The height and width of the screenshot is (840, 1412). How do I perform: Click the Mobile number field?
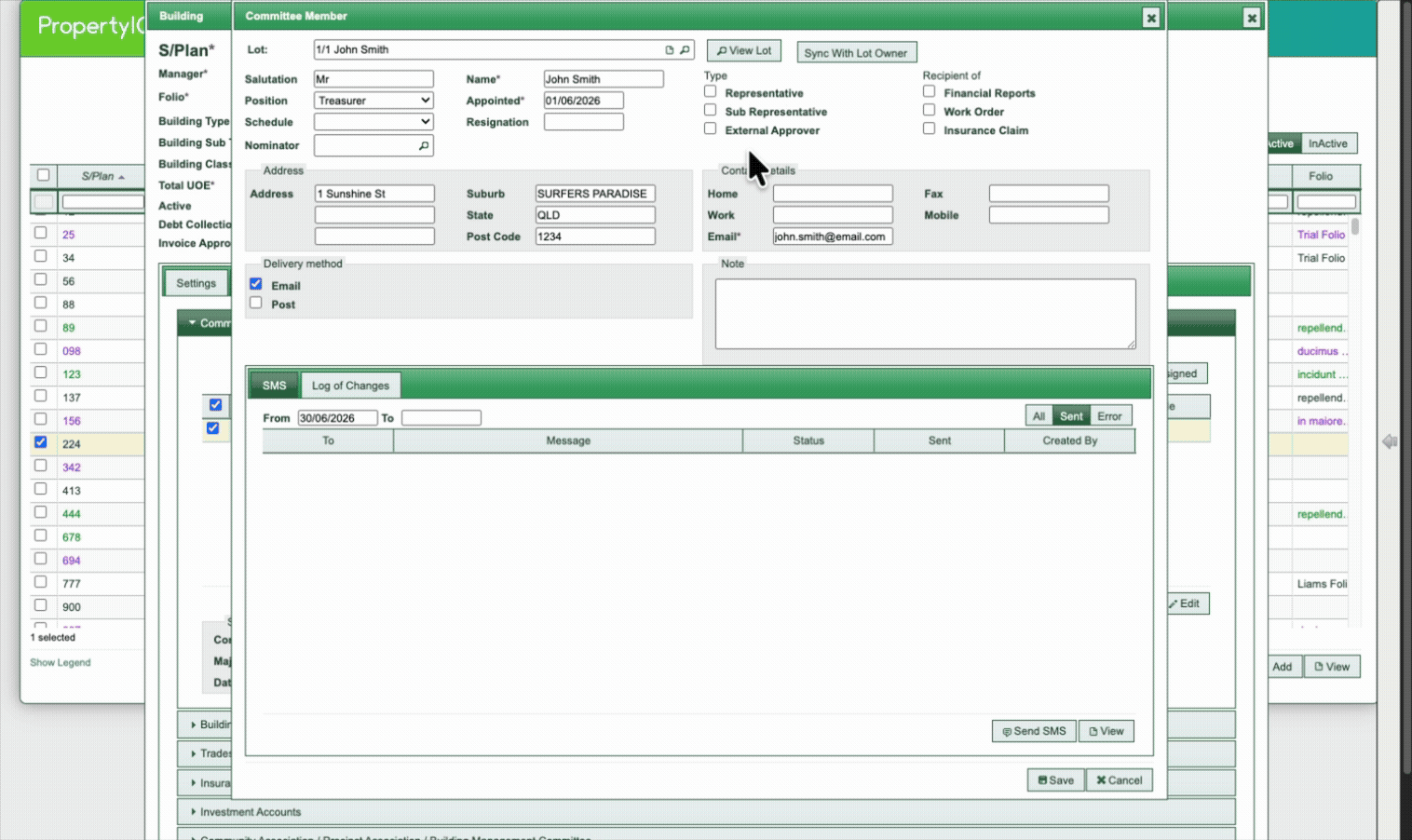[x=1049, y=215]
